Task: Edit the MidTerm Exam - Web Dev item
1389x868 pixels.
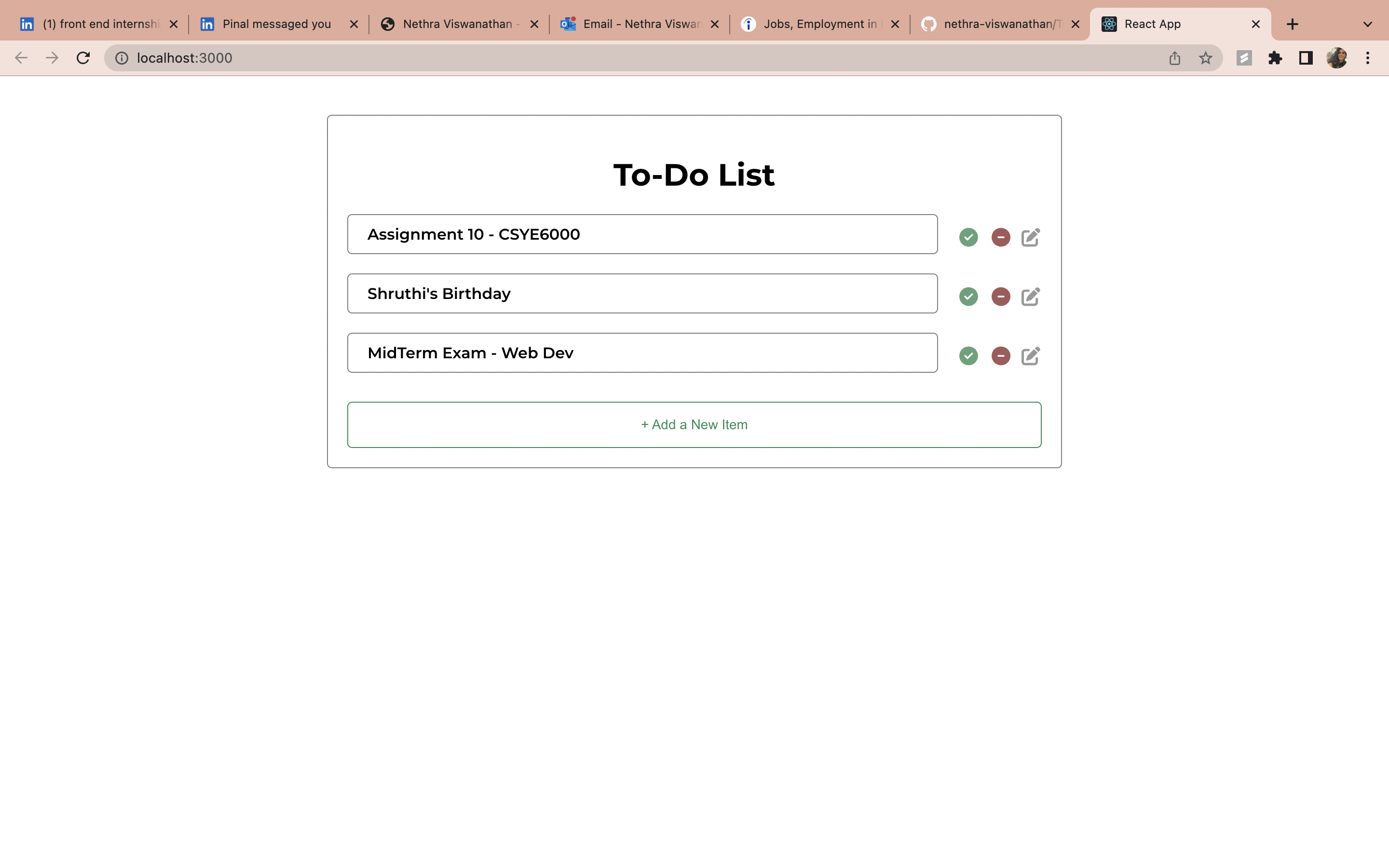Action: [x=1030, y=356]
